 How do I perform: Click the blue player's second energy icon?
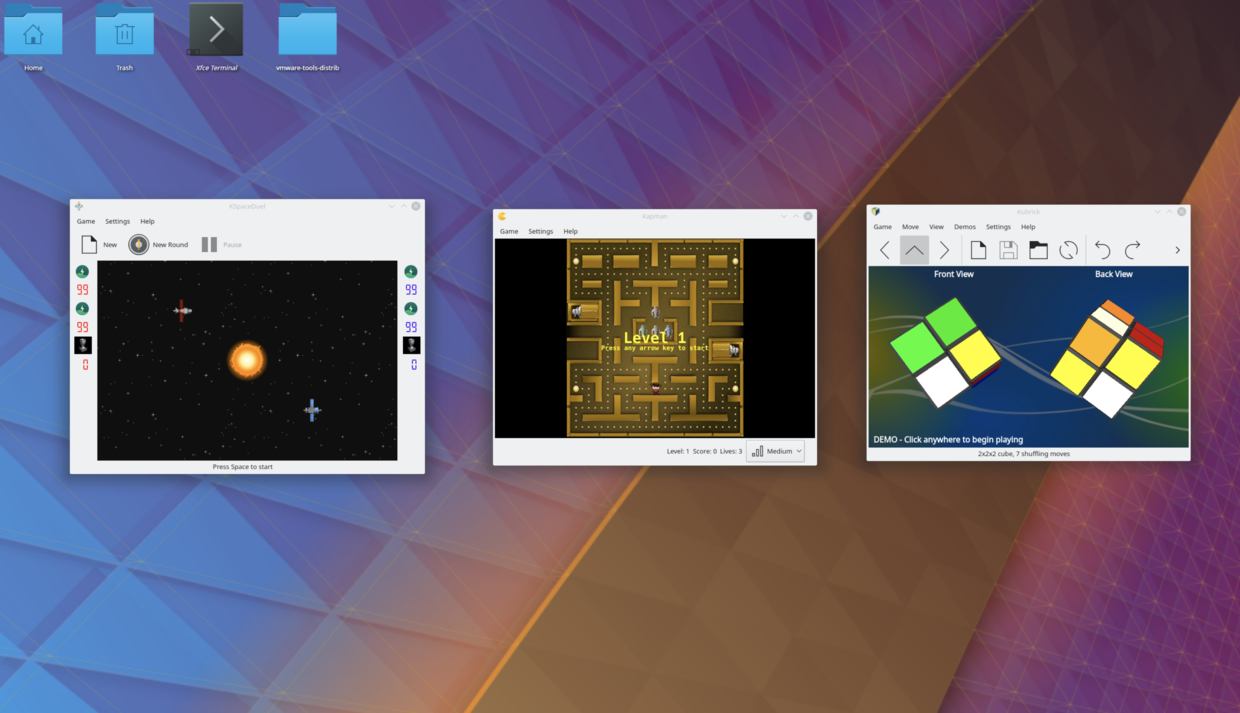tap(411, 309)
